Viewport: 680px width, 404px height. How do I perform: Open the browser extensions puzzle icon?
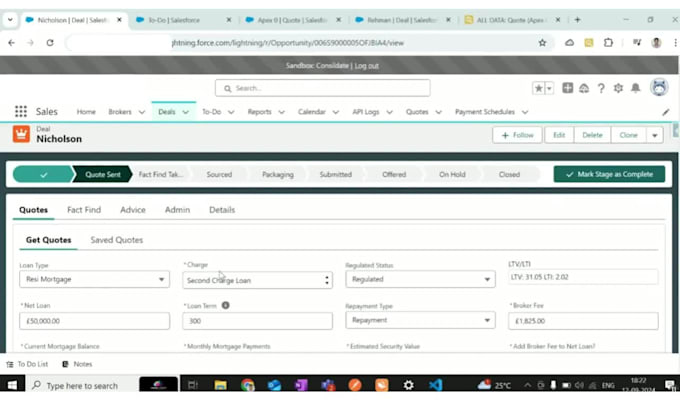(608, 42)
